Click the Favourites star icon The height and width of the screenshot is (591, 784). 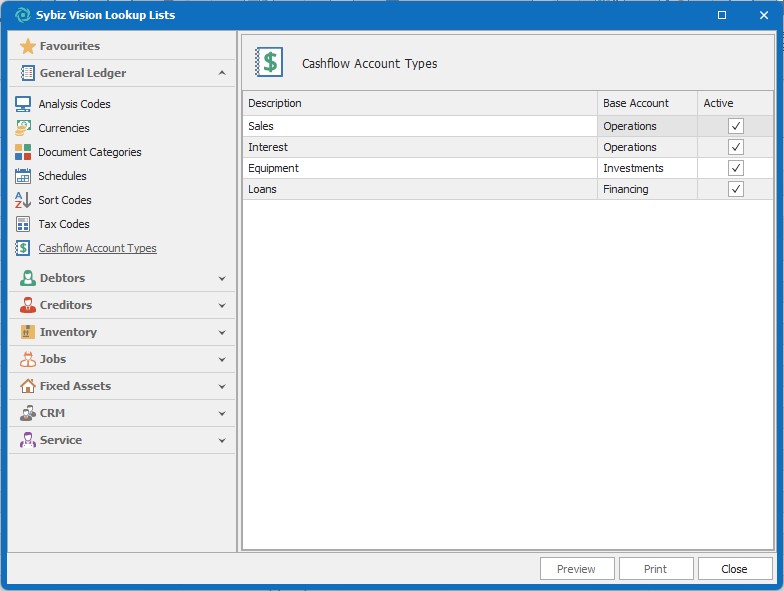(27, 46)
